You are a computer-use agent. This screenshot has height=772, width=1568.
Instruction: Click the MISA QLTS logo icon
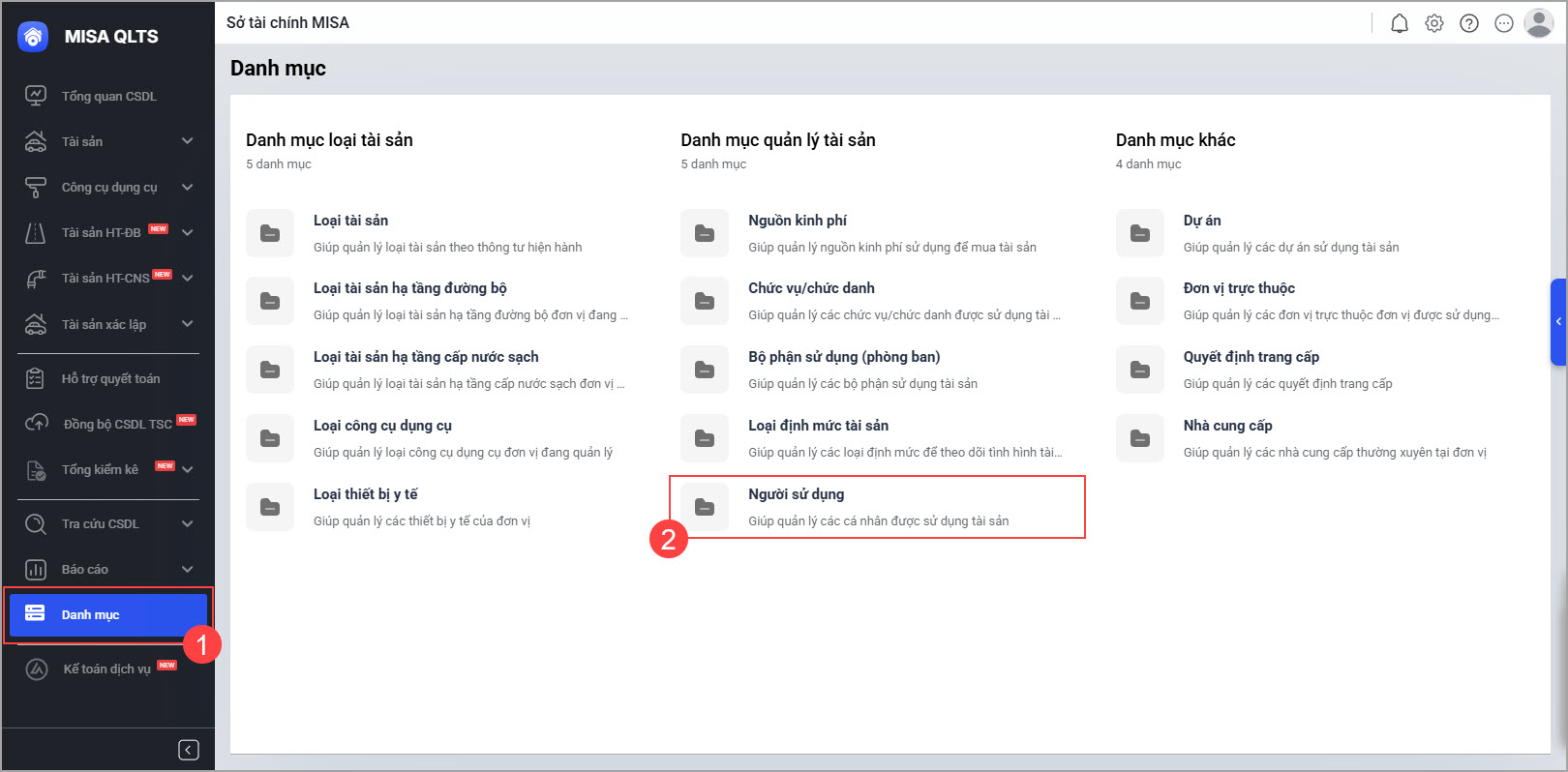click(x=33, y=37)
